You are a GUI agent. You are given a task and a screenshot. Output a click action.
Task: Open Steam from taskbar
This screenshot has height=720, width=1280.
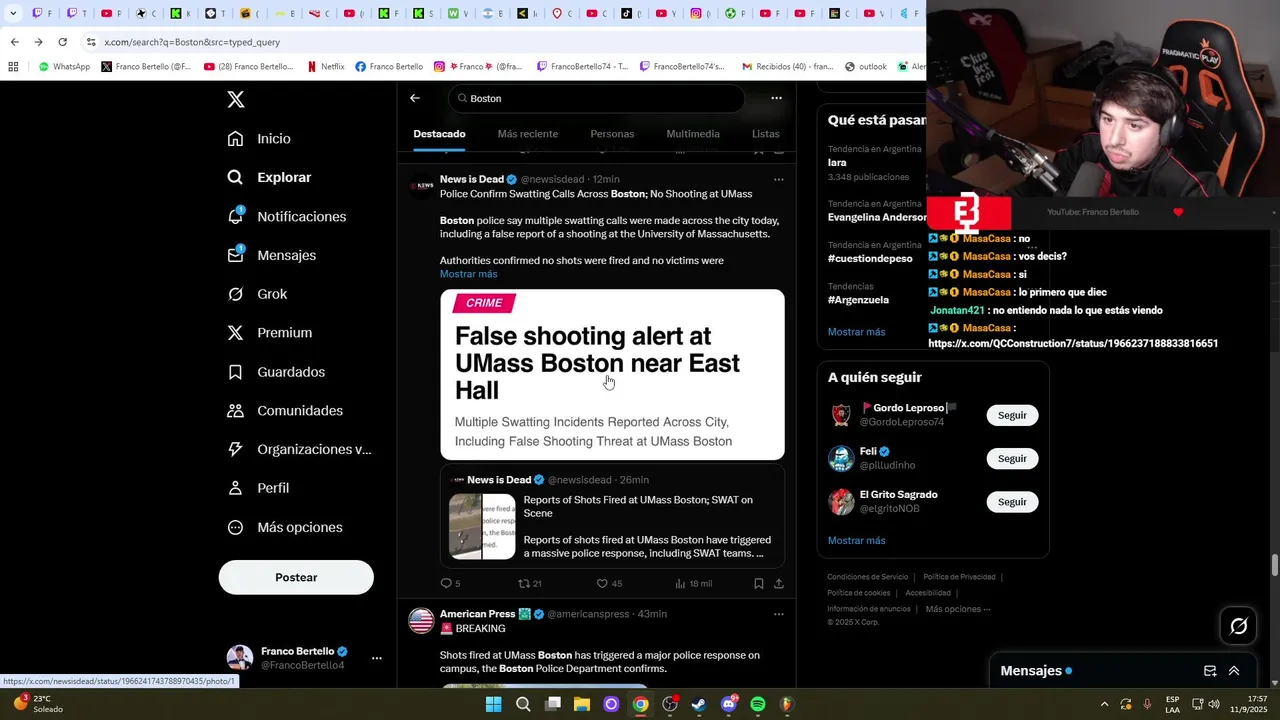pyautogui.click(x=699, y=704)
